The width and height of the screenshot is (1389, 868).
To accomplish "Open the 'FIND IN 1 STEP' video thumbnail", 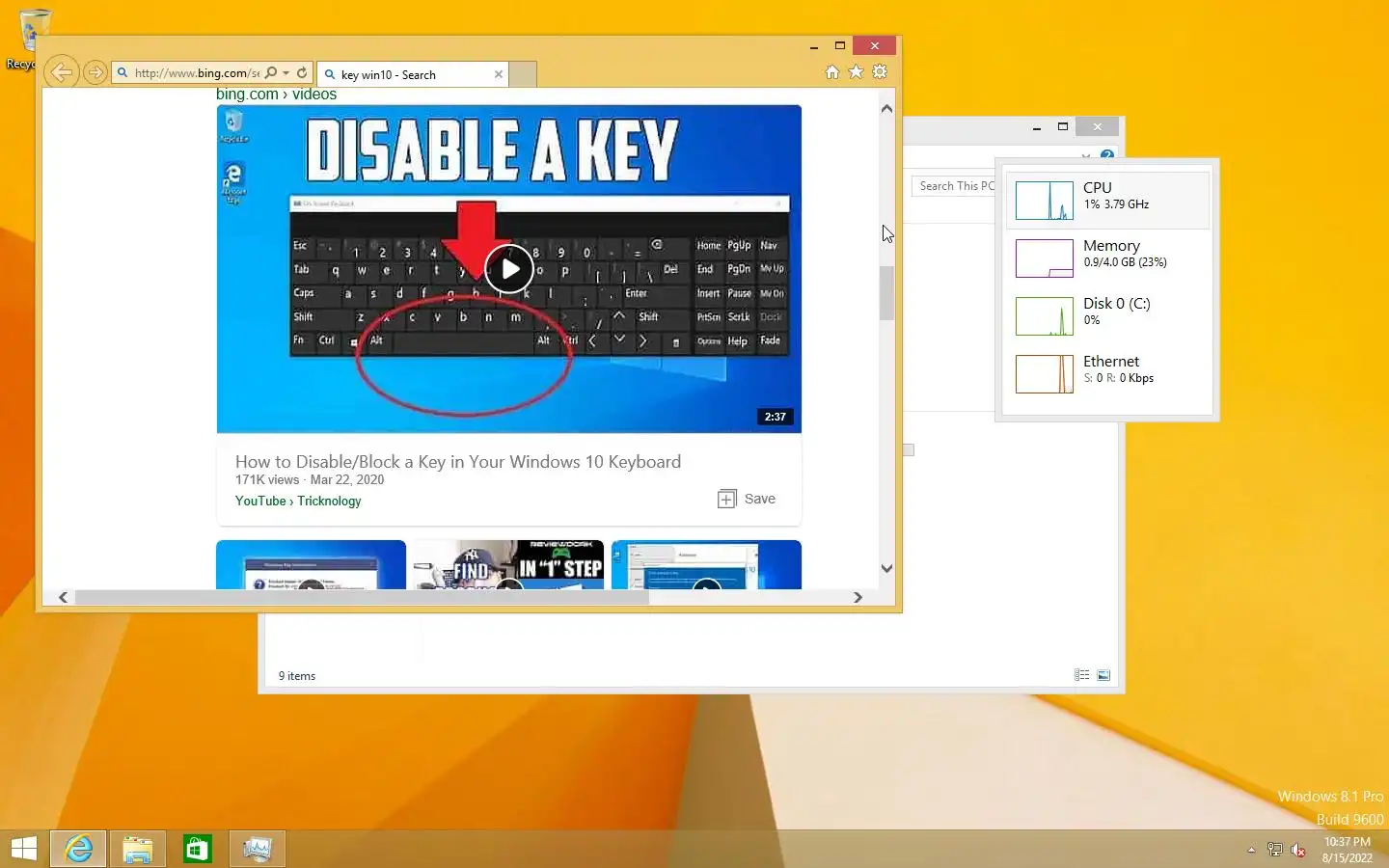I will click(x=509, y=565).
